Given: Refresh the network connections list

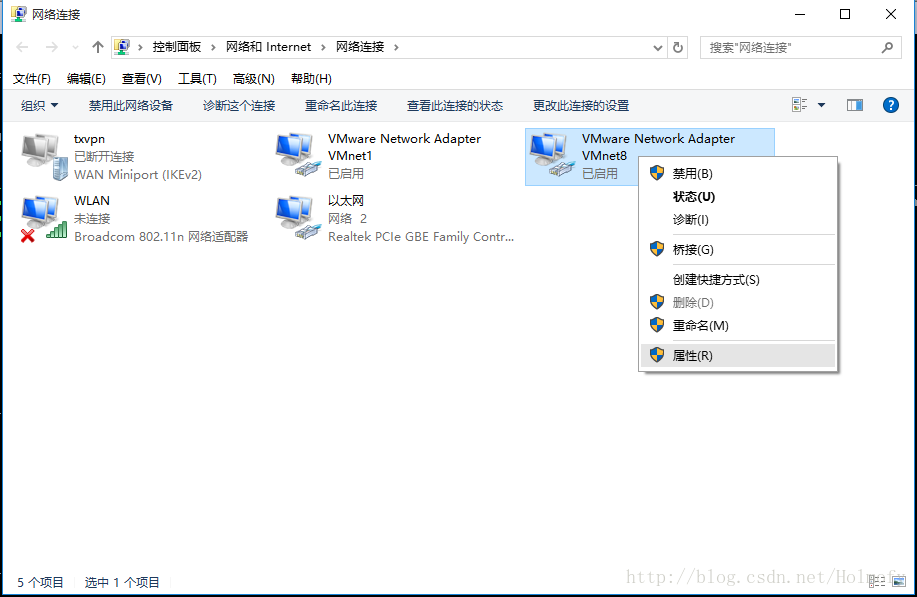Looking at the screenshot, I should tap(678, 47).
